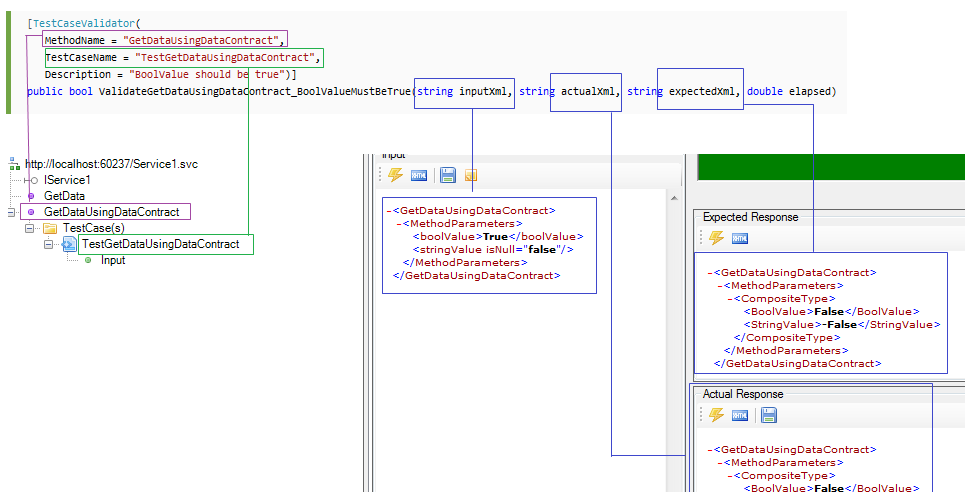This screenshot has width=968, height=492.
Task: Collapse the TestGetDataUsingDataContract node expander
Action: (48, 244)
